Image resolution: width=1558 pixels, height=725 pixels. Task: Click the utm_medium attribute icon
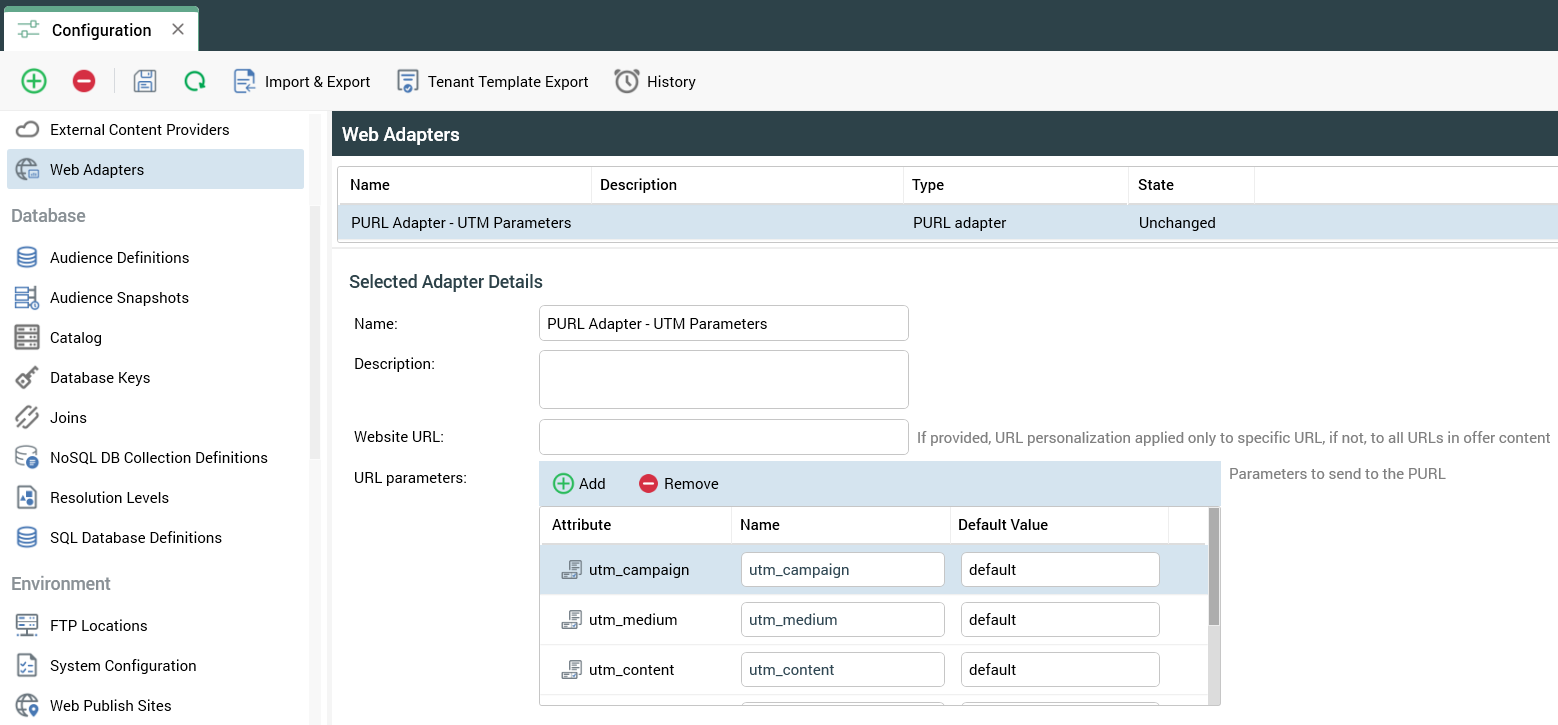click(571, 620)
